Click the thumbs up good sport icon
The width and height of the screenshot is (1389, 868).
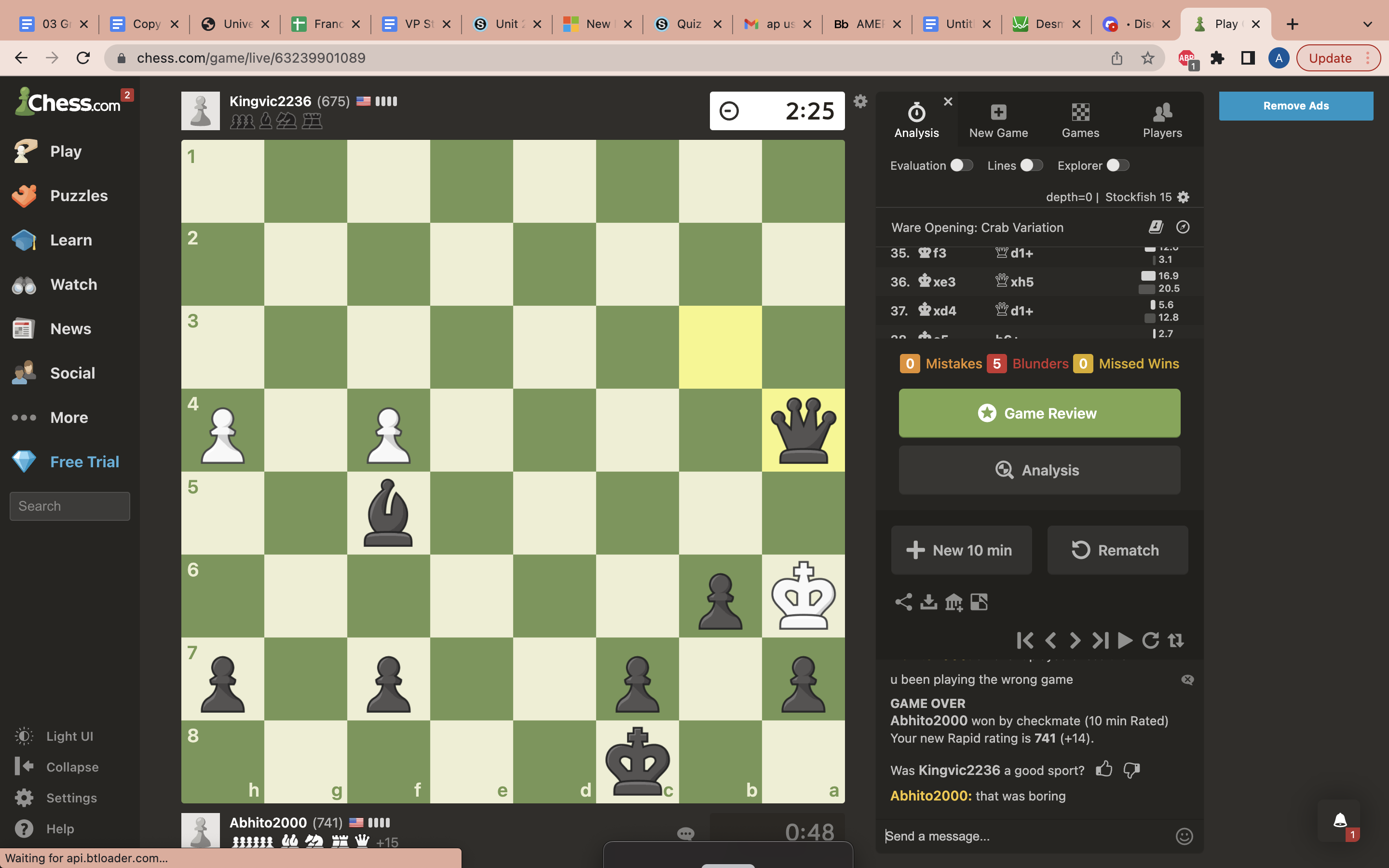click(1103, 769)
